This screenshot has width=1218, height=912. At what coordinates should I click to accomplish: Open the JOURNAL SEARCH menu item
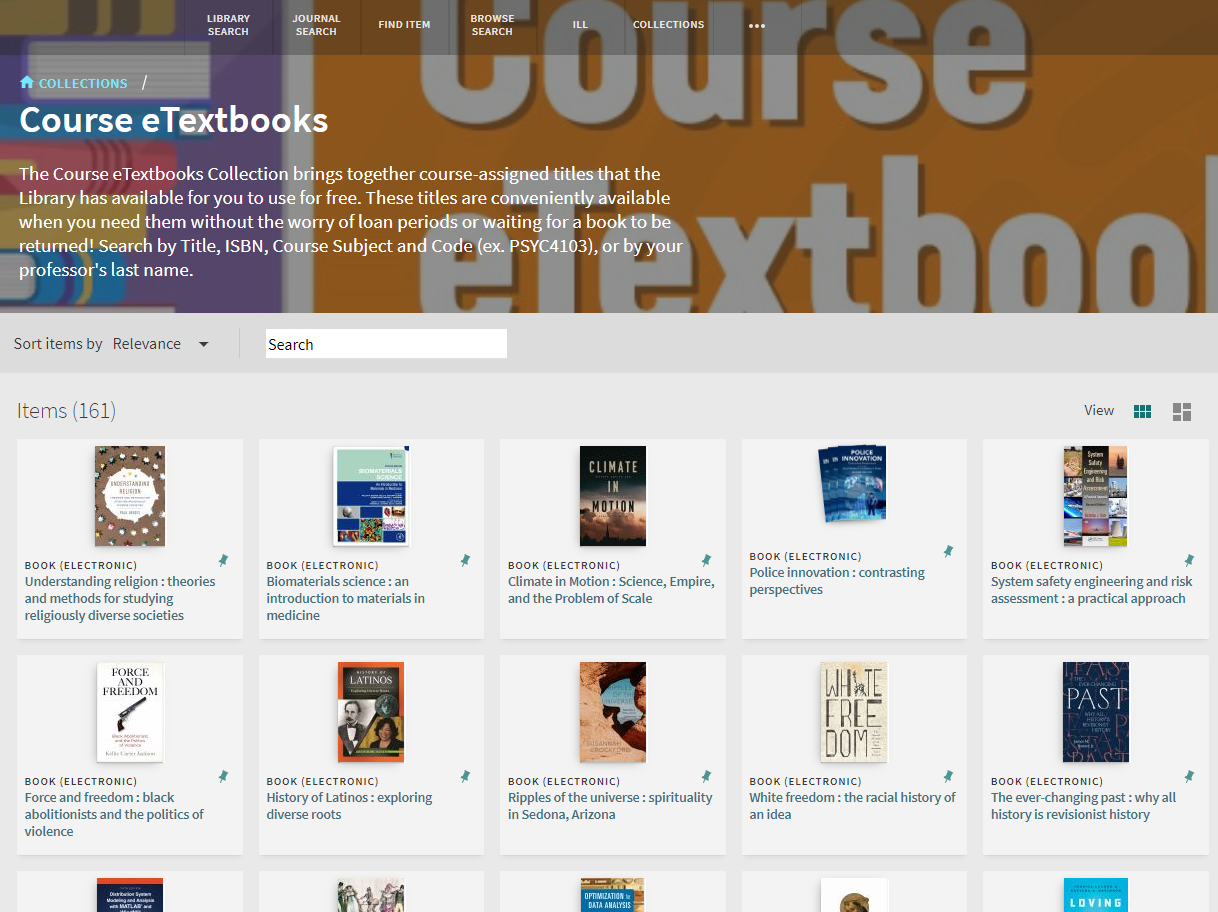pyautogui.click(x=317, y=27)
